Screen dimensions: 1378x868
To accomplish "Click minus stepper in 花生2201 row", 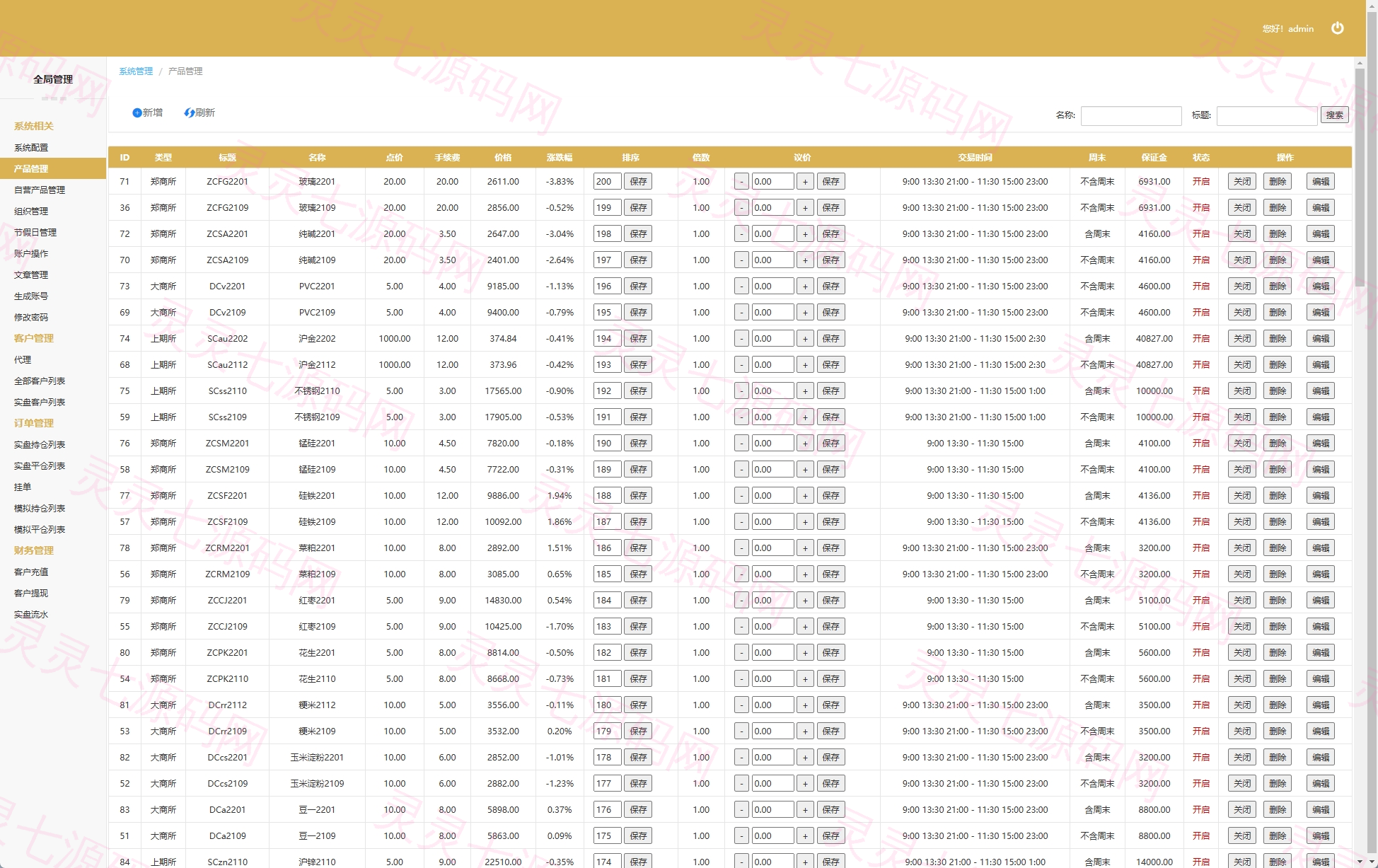I will (741, 653).
